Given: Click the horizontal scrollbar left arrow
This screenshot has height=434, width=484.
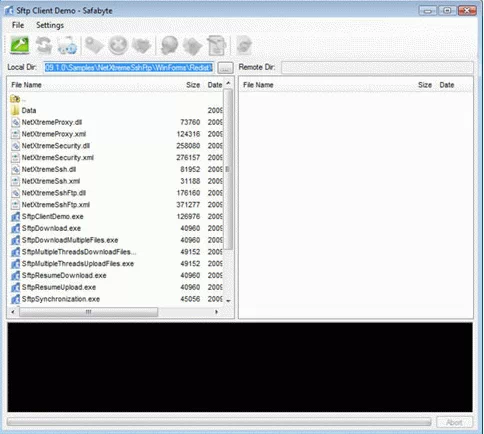Looking at the screenshot, I should (x=13, y=312).
